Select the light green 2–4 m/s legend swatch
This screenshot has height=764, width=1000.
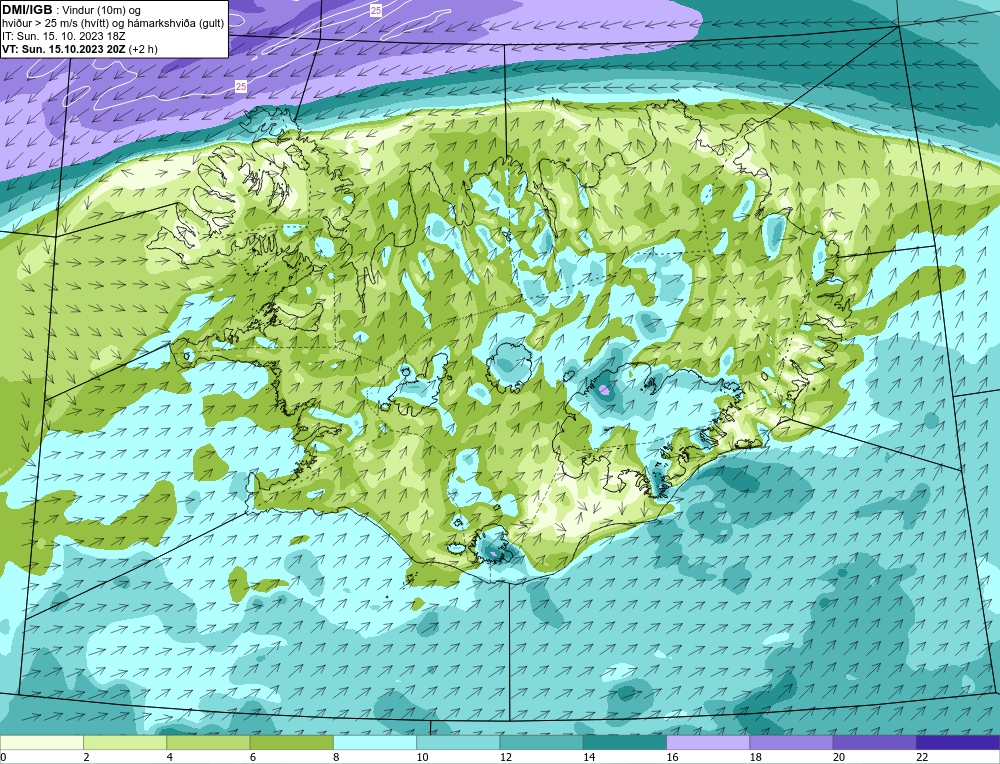coord(125,742)
